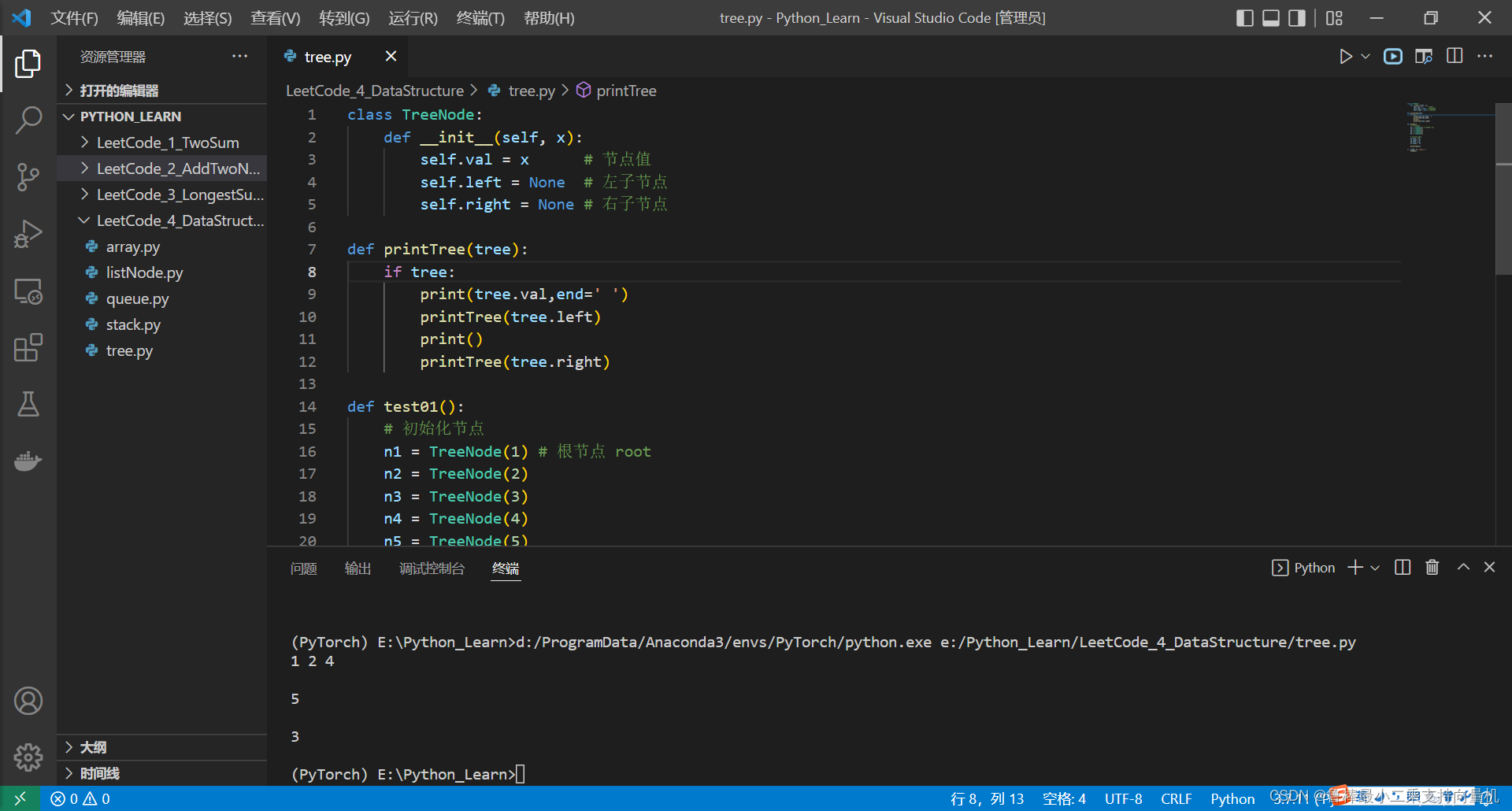Maximize the panel size with up chevron
Screen dimensions: 1512x811
coord(1463,567)
